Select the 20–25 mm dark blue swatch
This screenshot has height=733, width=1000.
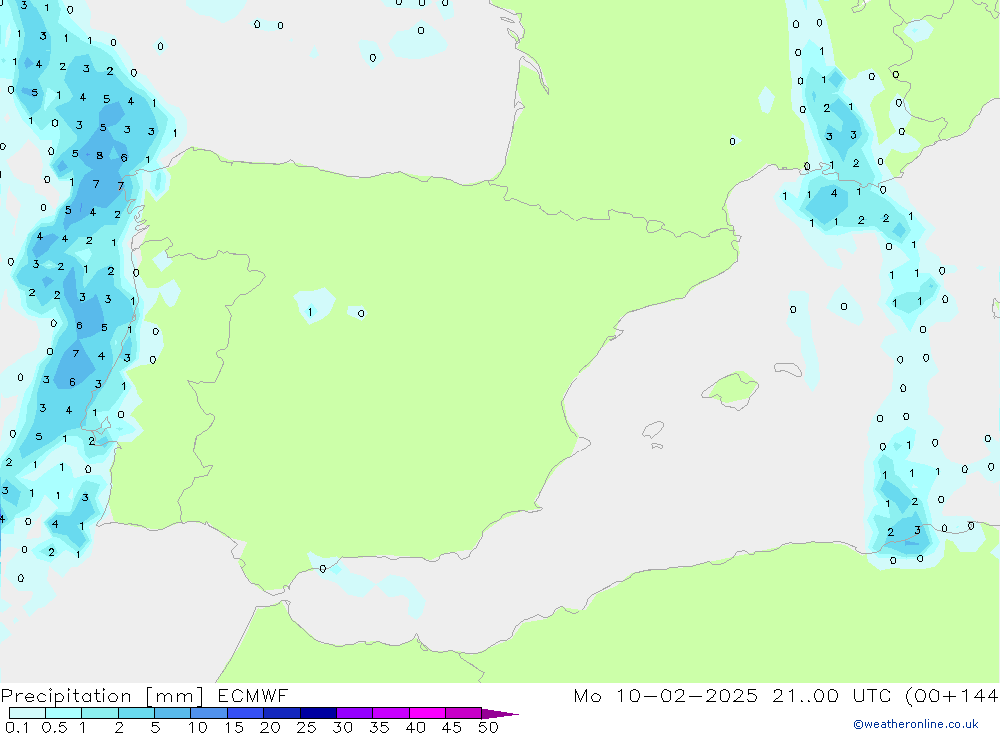pos(282,713)
